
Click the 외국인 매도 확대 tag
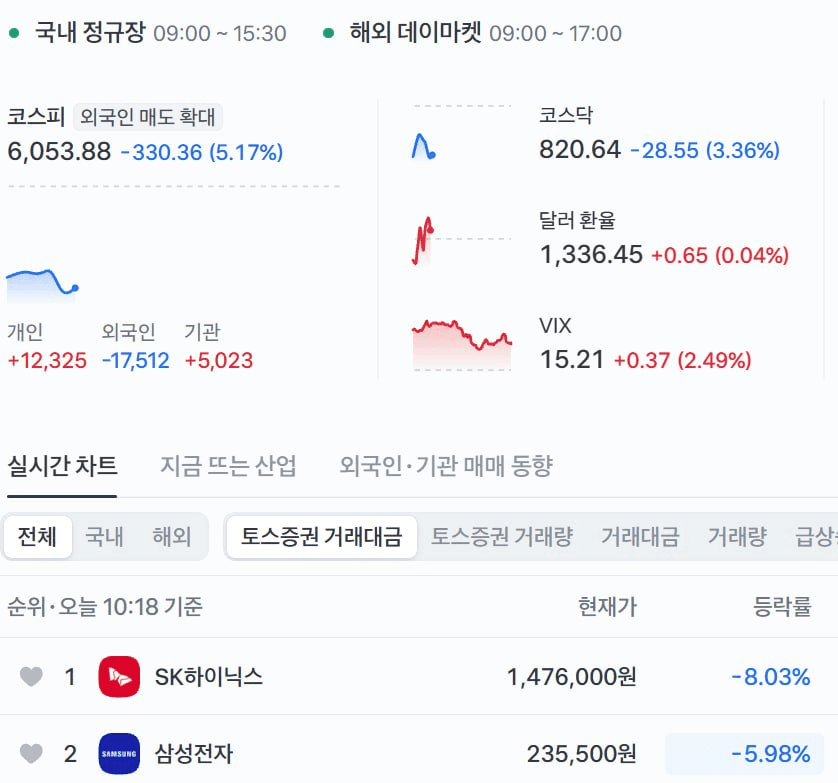point(148,117)
